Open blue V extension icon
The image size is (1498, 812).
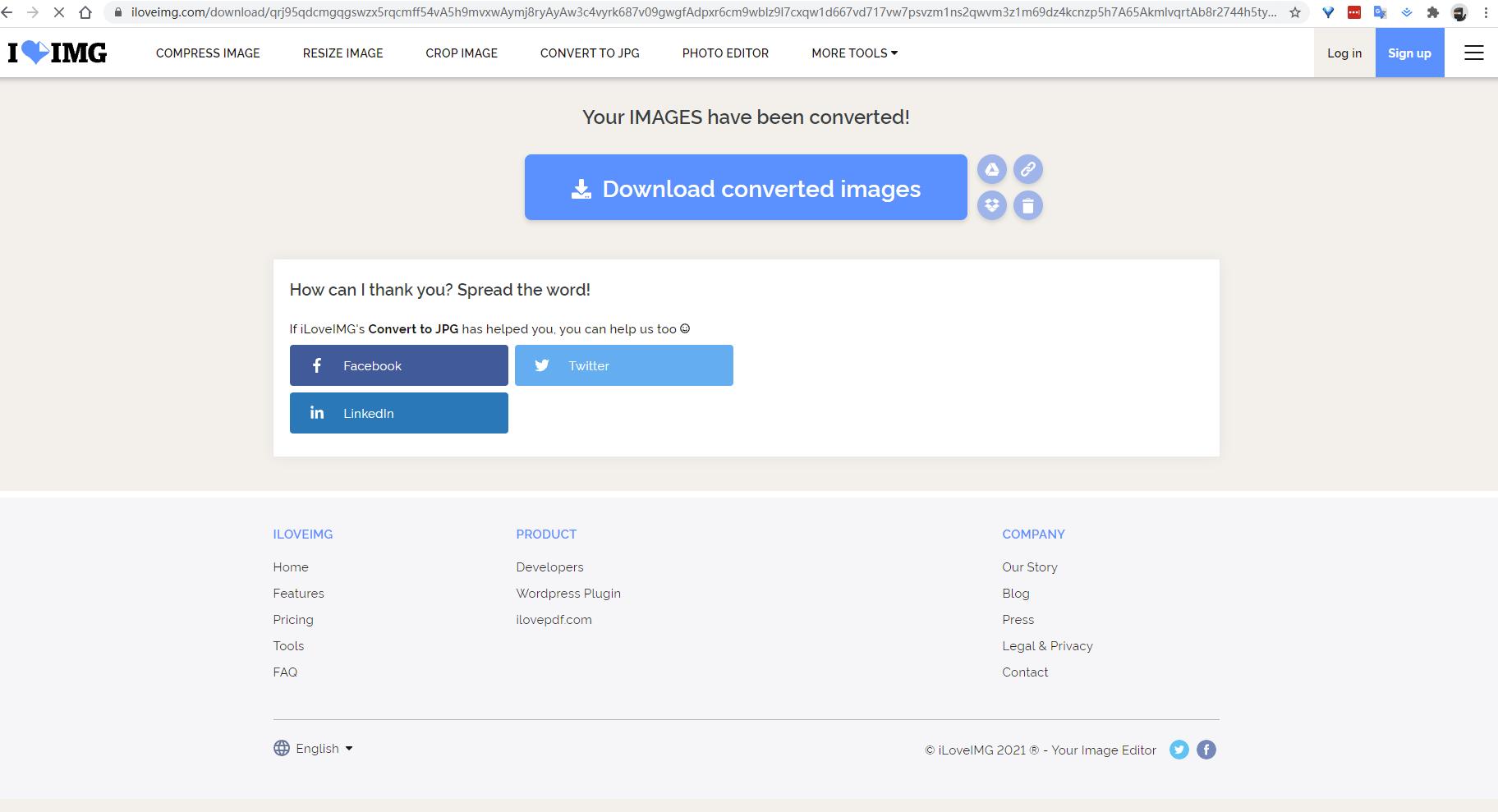point(1328,12)
